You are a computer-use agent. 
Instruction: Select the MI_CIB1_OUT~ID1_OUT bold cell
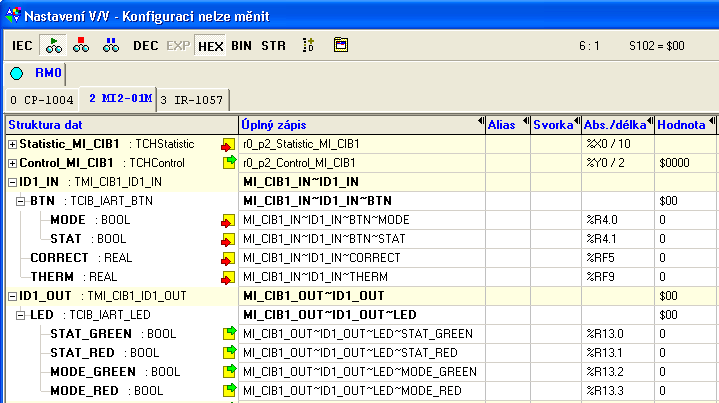point(362,296)
